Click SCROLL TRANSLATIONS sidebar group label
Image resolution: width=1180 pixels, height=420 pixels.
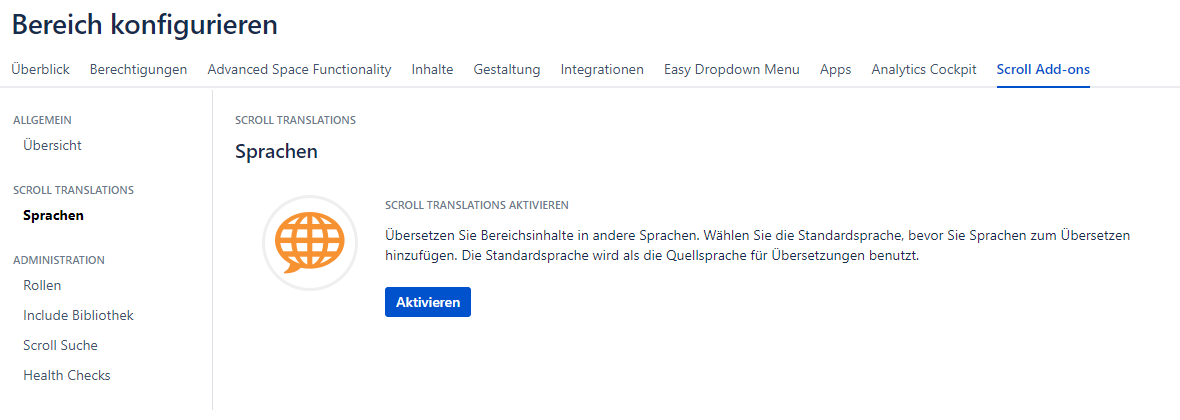coord(74,190)
